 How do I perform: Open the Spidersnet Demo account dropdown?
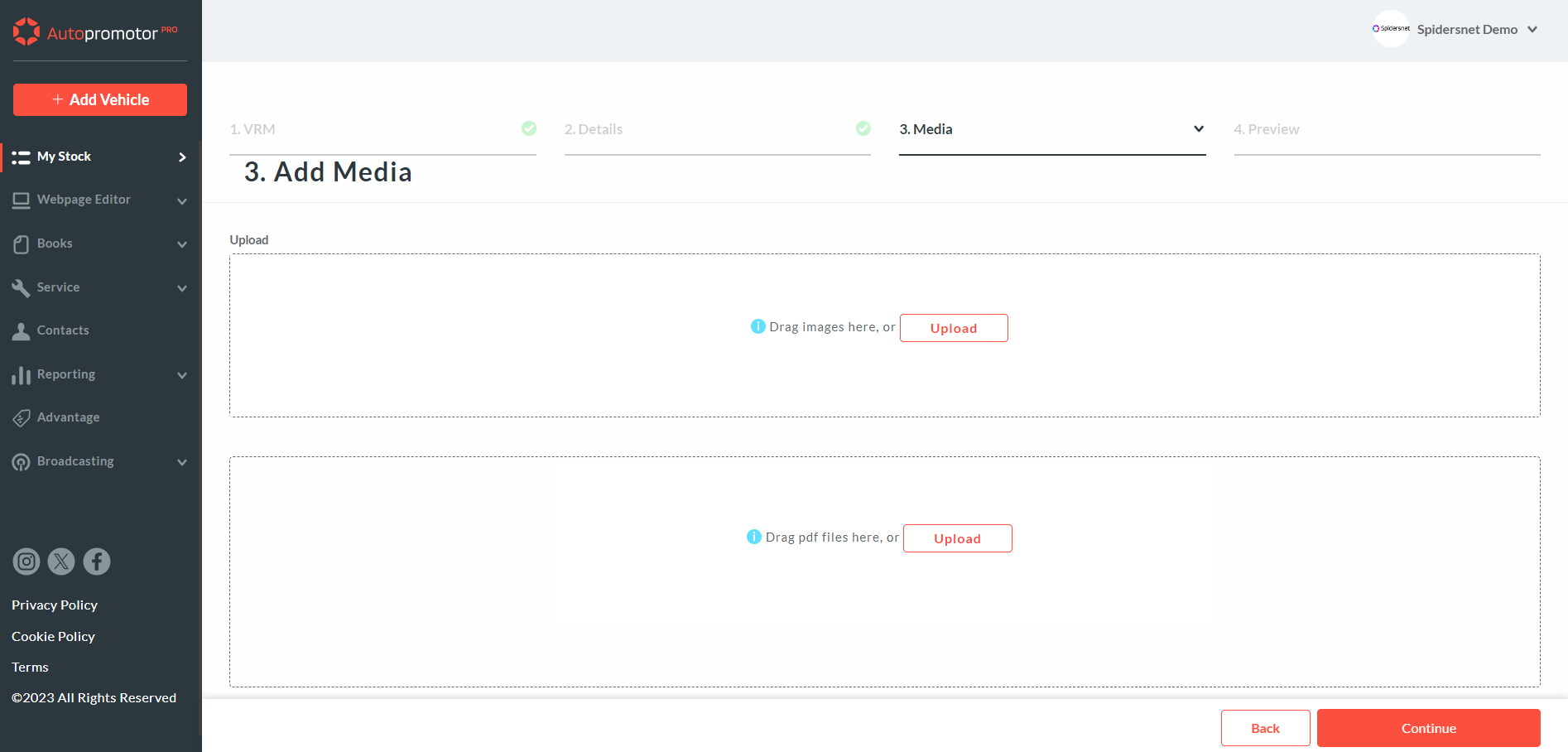[1532, 30]
